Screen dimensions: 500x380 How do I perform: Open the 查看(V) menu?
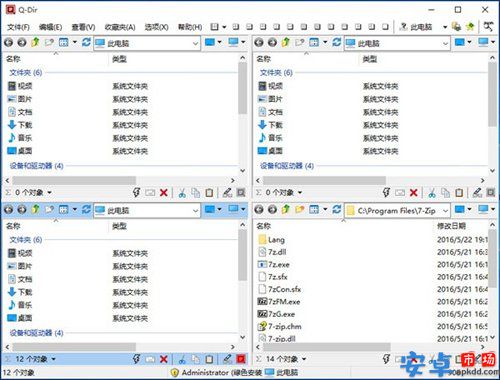[83, 27]
